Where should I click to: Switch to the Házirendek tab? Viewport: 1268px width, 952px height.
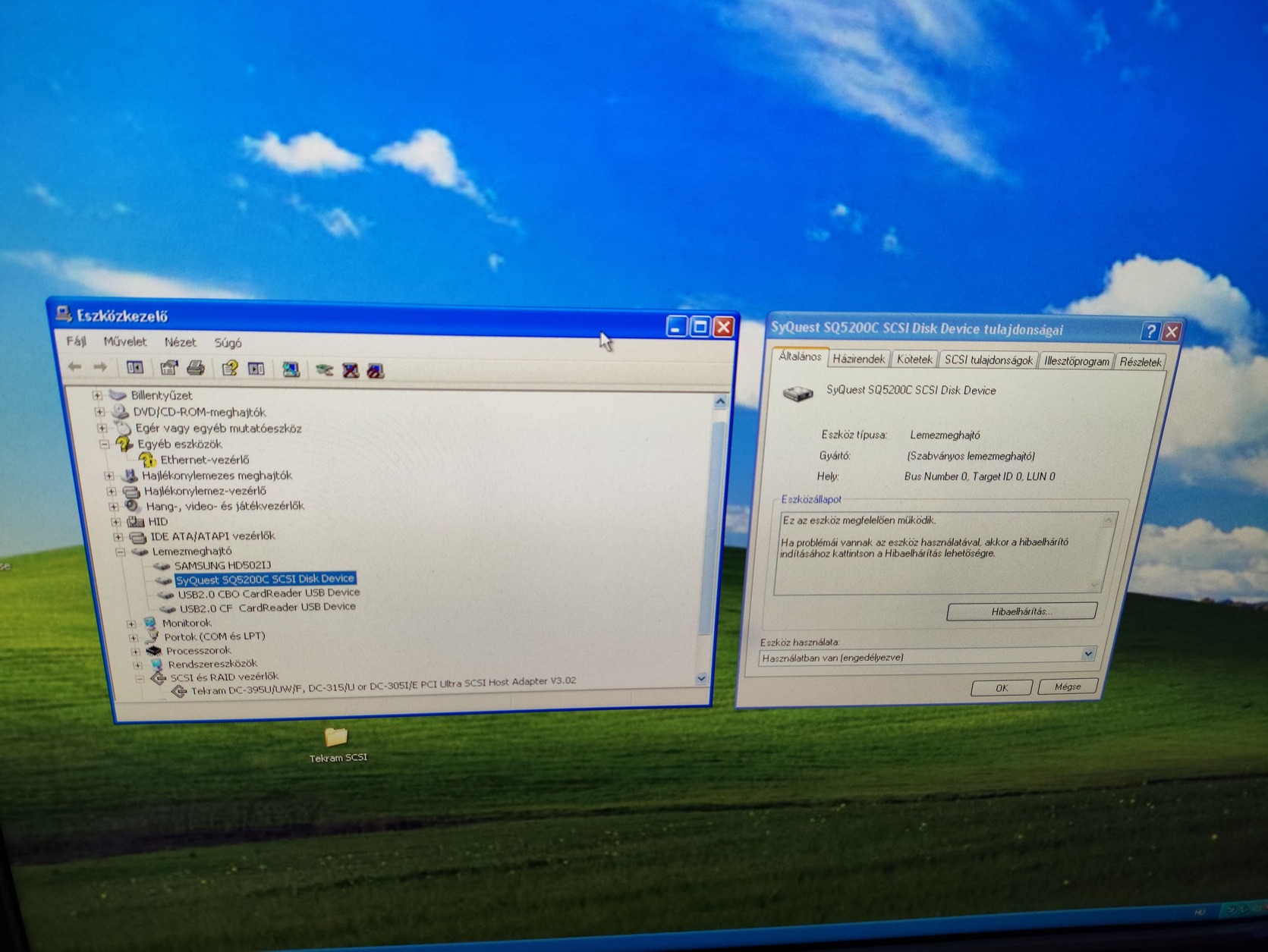(x=859, y=359)
